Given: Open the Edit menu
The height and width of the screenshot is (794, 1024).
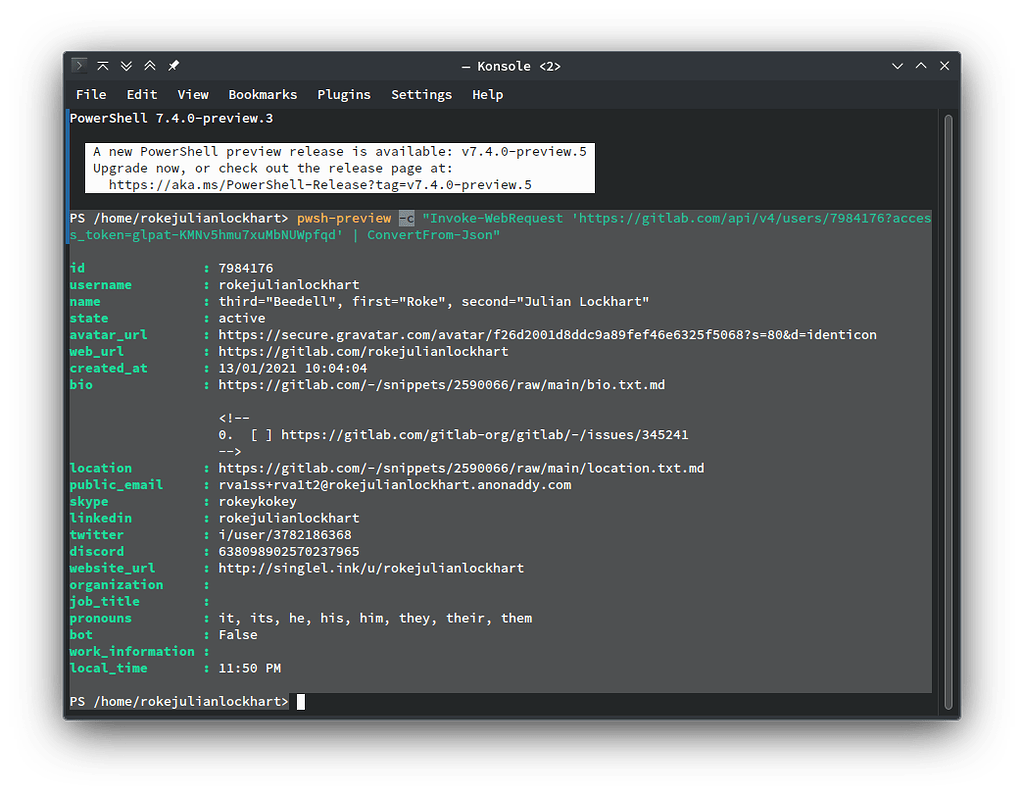Looking at the screenshot, I should coord(142,94).
